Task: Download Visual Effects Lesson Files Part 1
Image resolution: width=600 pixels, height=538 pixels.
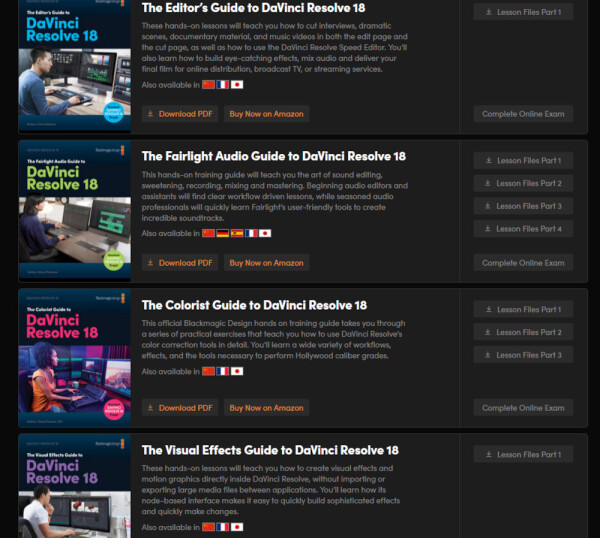Action: tap(523, 454)
